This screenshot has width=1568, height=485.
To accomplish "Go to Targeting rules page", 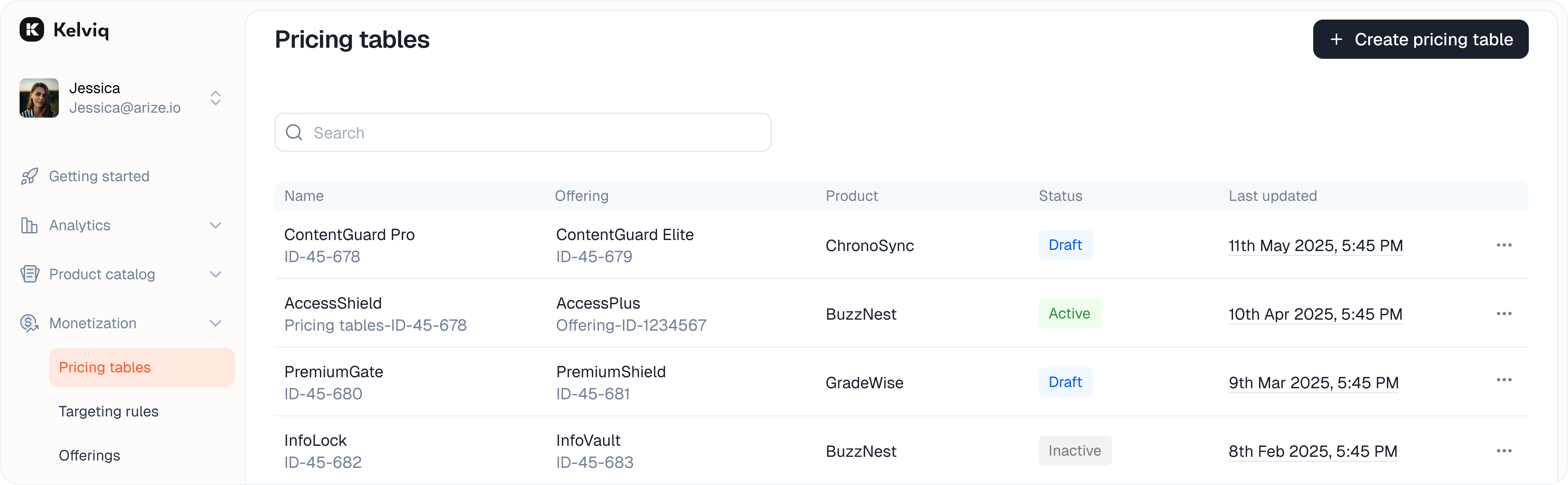I will point(108,412).
